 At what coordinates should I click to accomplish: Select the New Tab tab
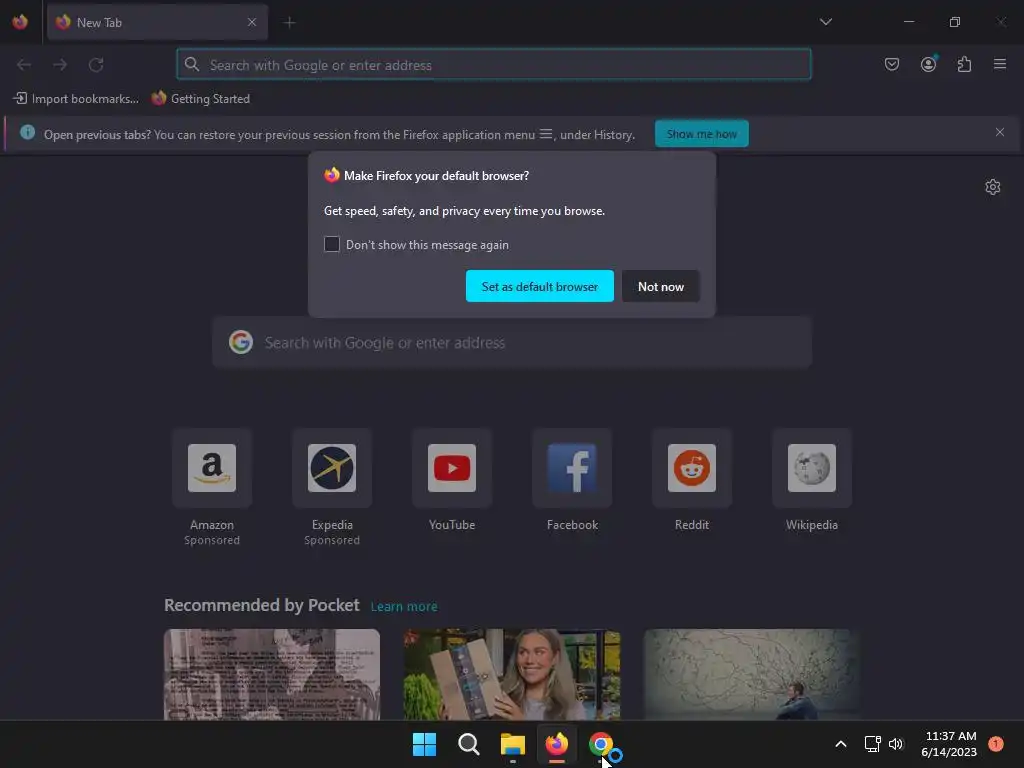157,22
